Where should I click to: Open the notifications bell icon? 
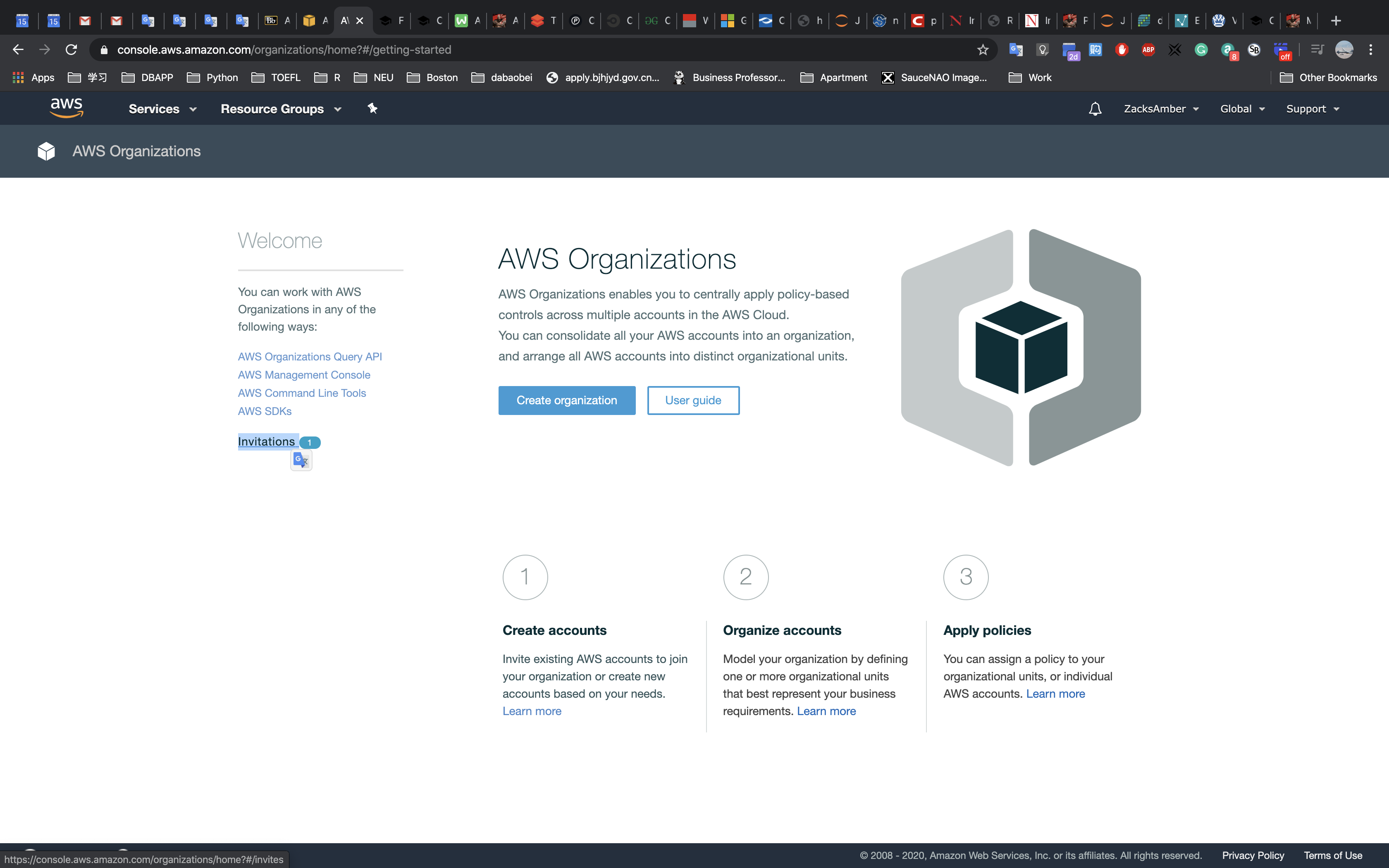(1095, 109)
